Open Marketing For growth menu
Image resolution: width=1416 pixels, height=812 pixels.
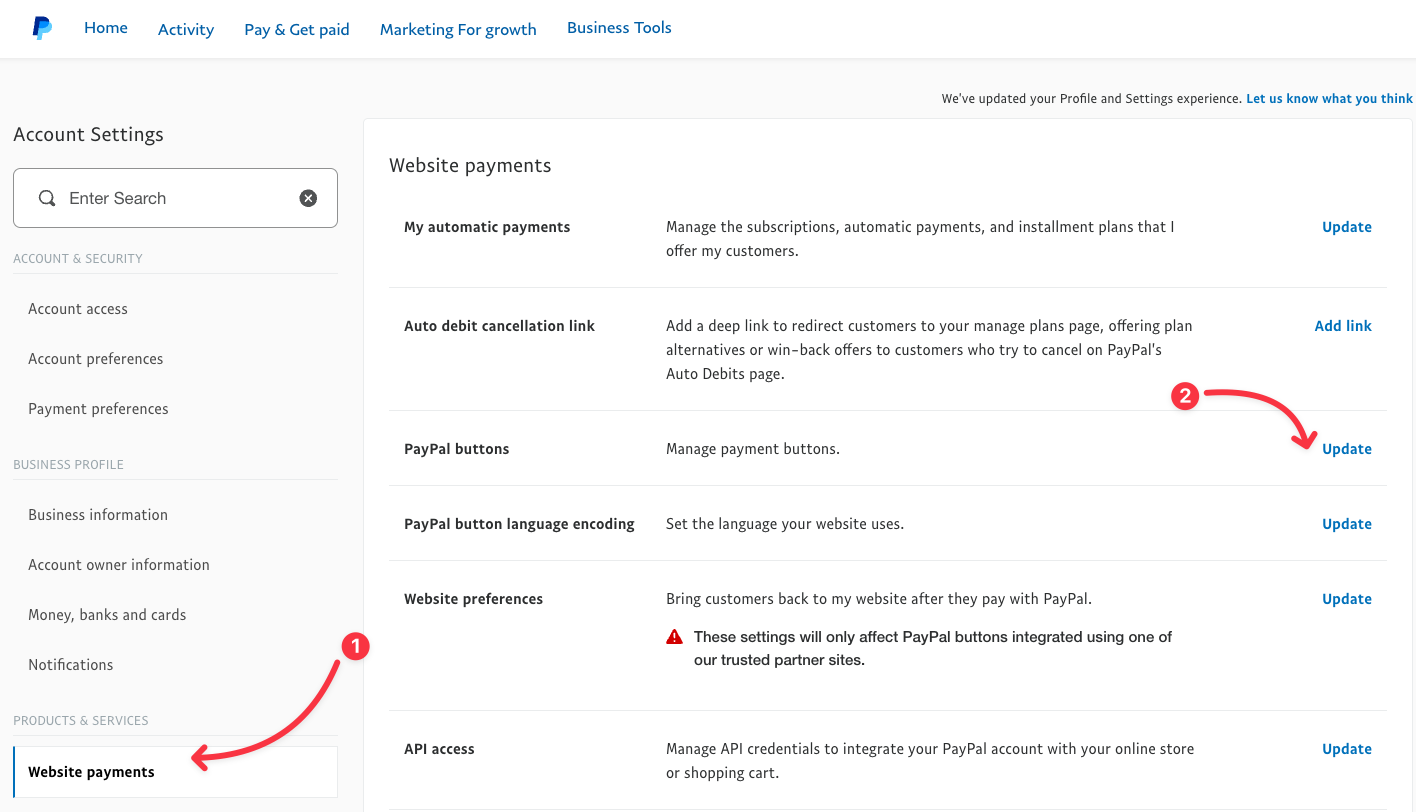(458, 29)
